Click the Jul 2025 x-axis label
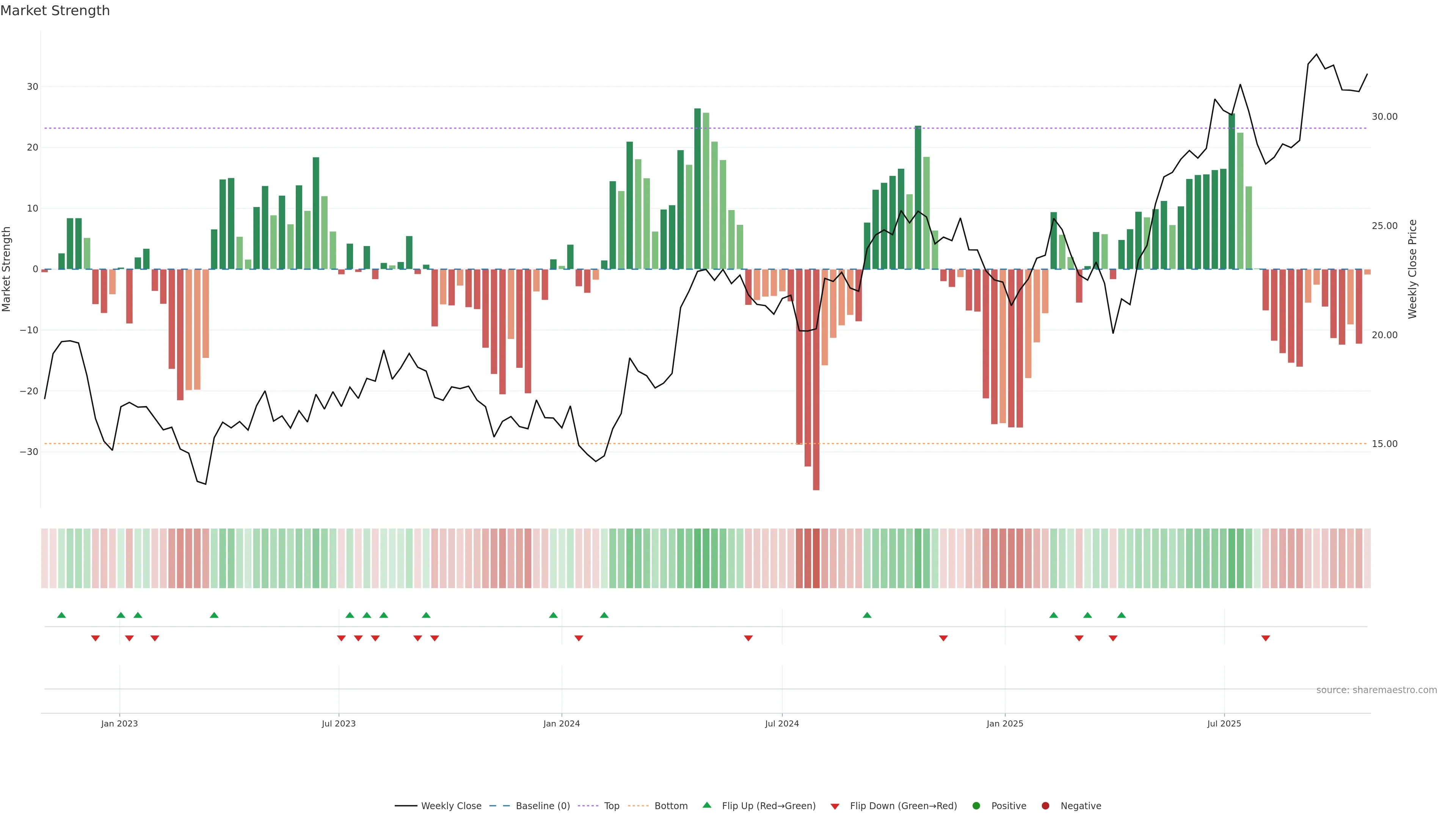This screenshot has width=1456, height=819. pos(1224,723)
